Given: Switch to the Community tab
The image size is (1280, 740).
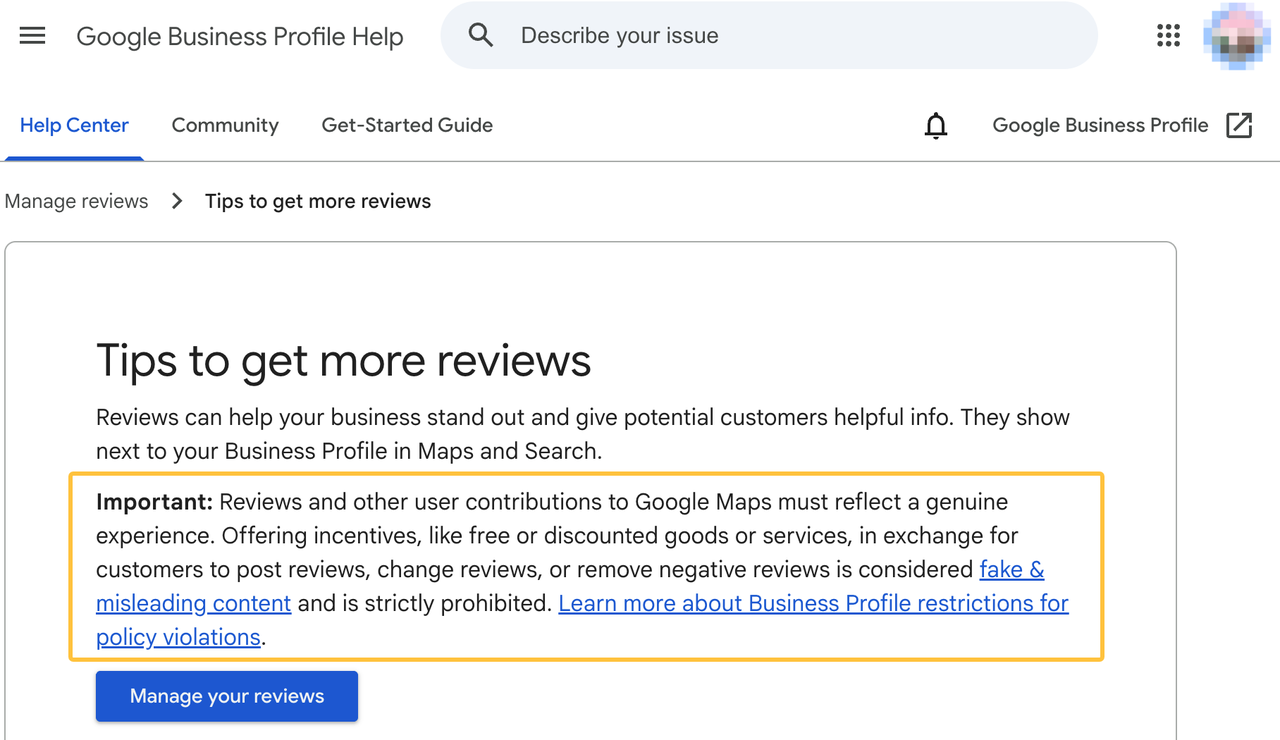Looking at the screenshot, I should pos(225,126).
